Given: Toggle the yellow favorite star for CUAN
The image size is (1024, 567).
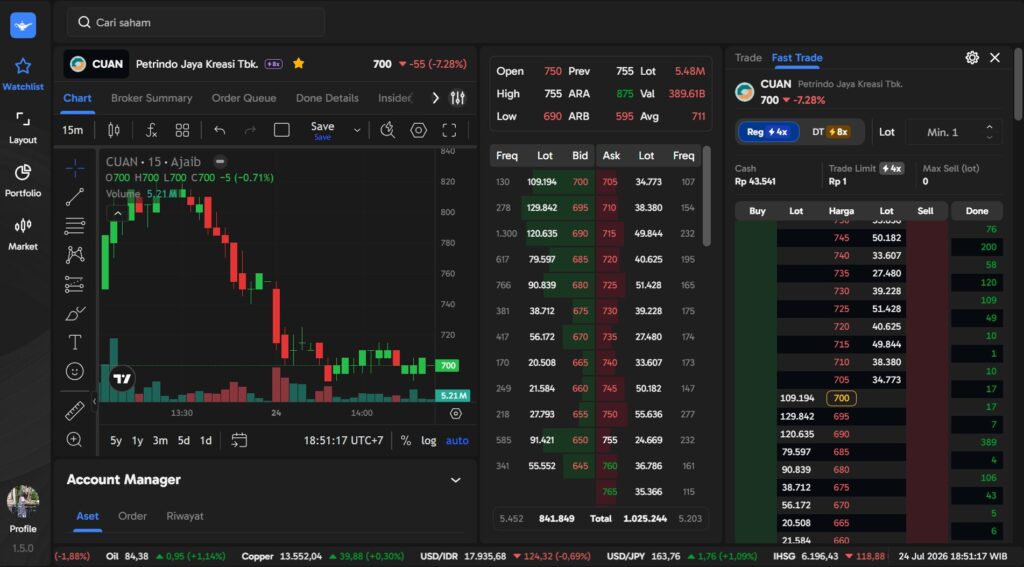Looking at the screenshot, I should 298,63.
